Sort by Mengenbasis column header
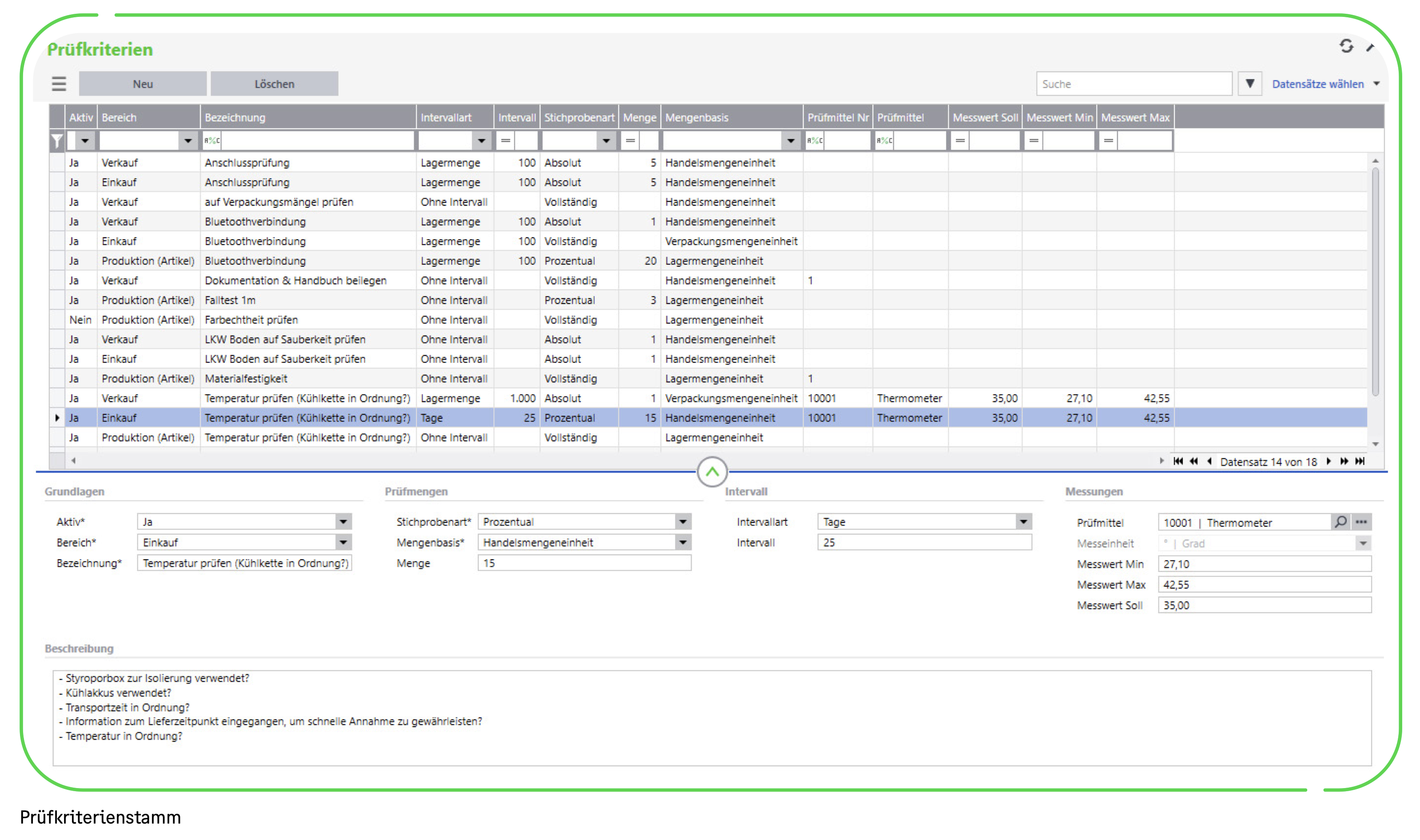 tap(732, 117)
